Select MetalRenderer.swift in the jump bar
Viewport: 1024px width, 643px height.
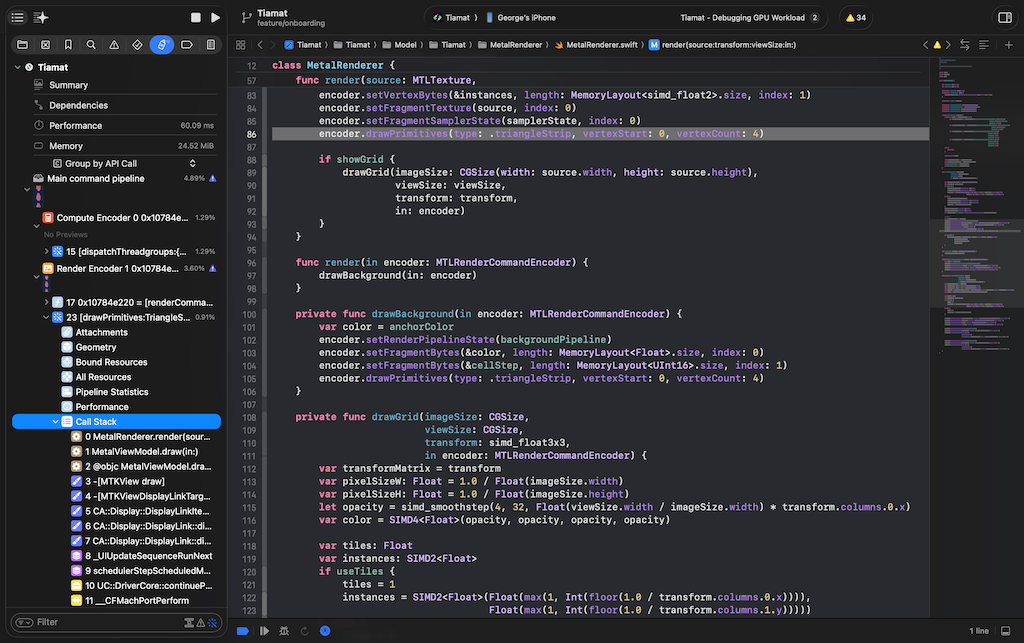(x=598, y=45)
